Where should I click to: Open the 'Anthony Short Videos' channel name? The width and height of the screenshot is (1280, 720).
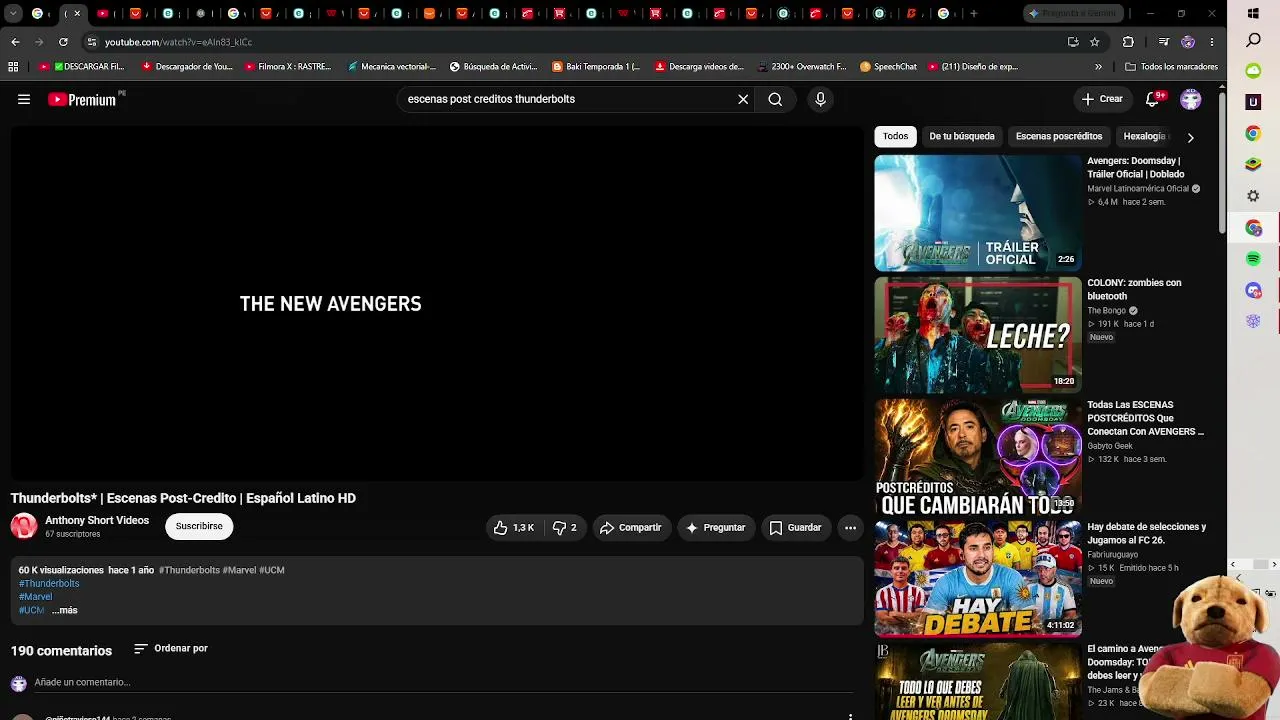(x=97, y=520)
